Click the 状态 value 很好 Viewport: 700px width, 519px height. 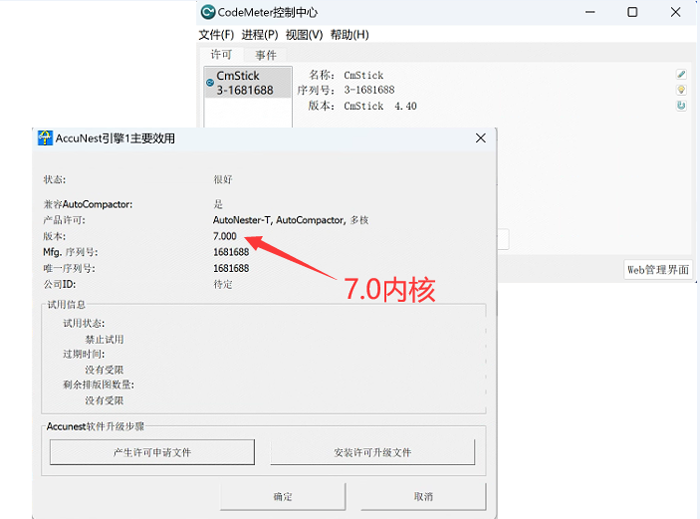click(x=223, y=179)
